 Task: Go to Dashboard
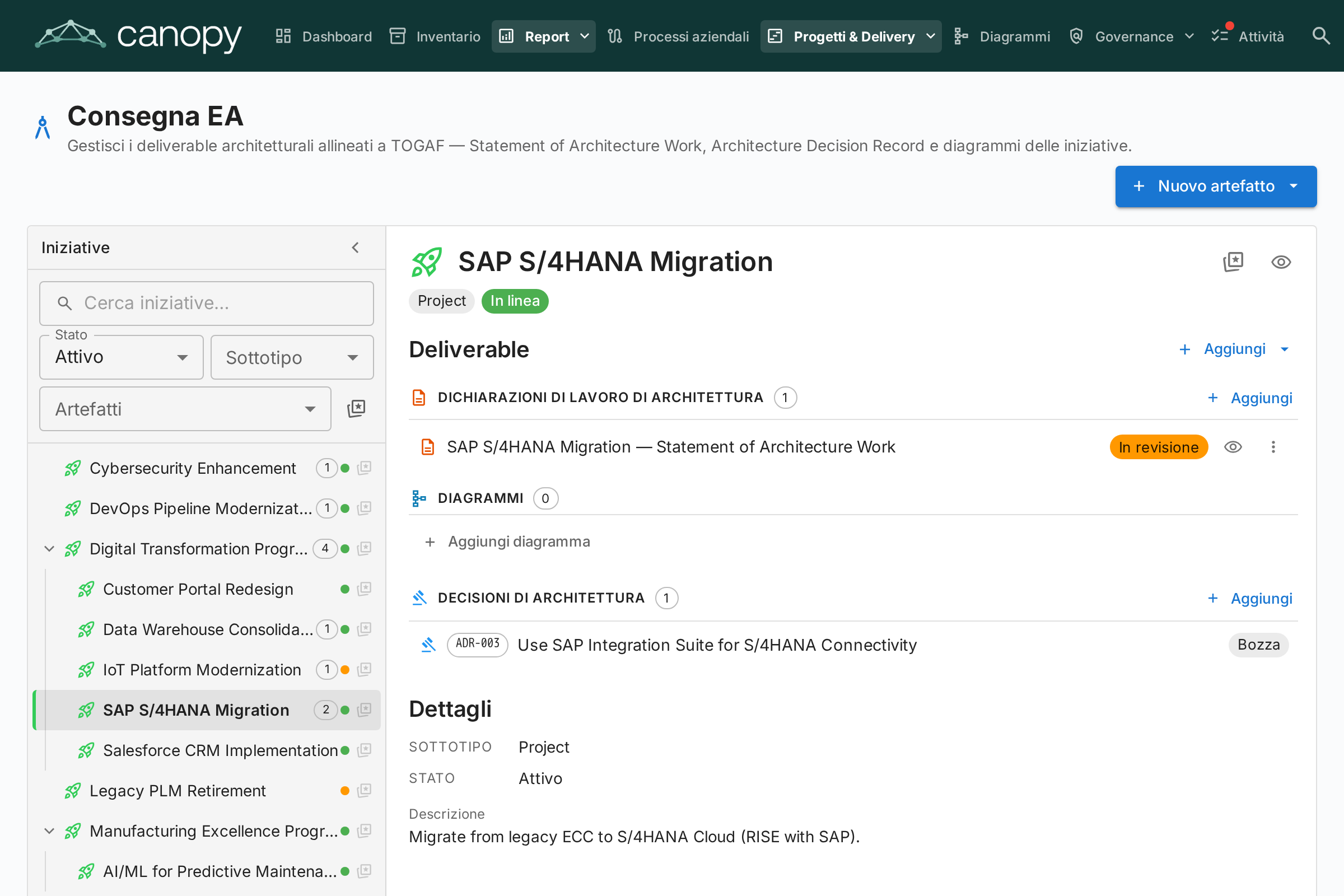324,36
